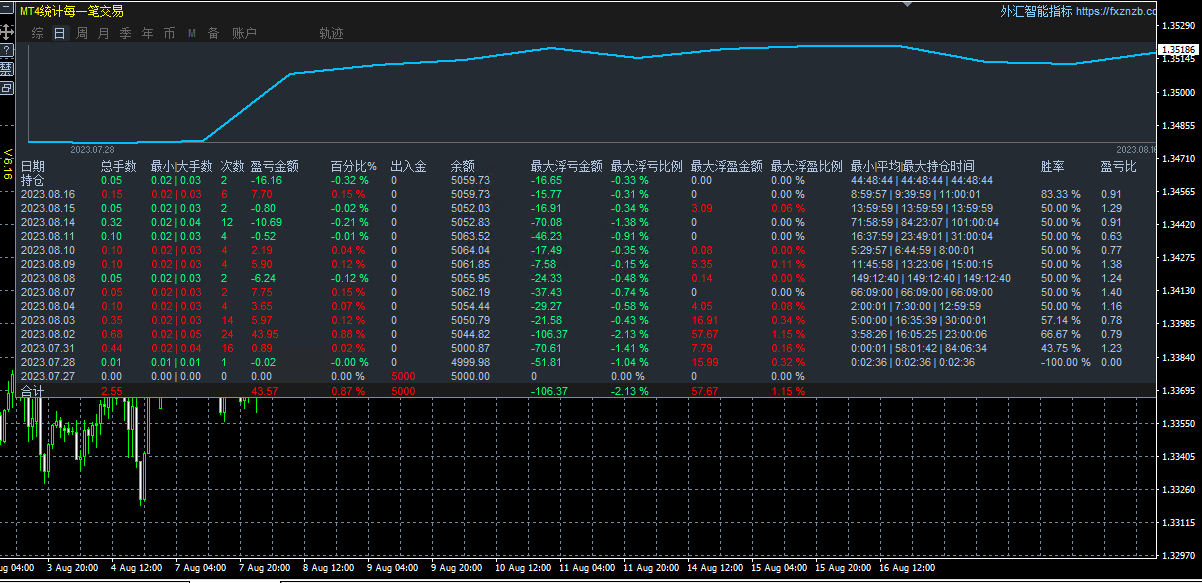Select the 2023.07.28 date row in table
Image resolution: width=1202 pixels, height=583 pixels.
48,362
